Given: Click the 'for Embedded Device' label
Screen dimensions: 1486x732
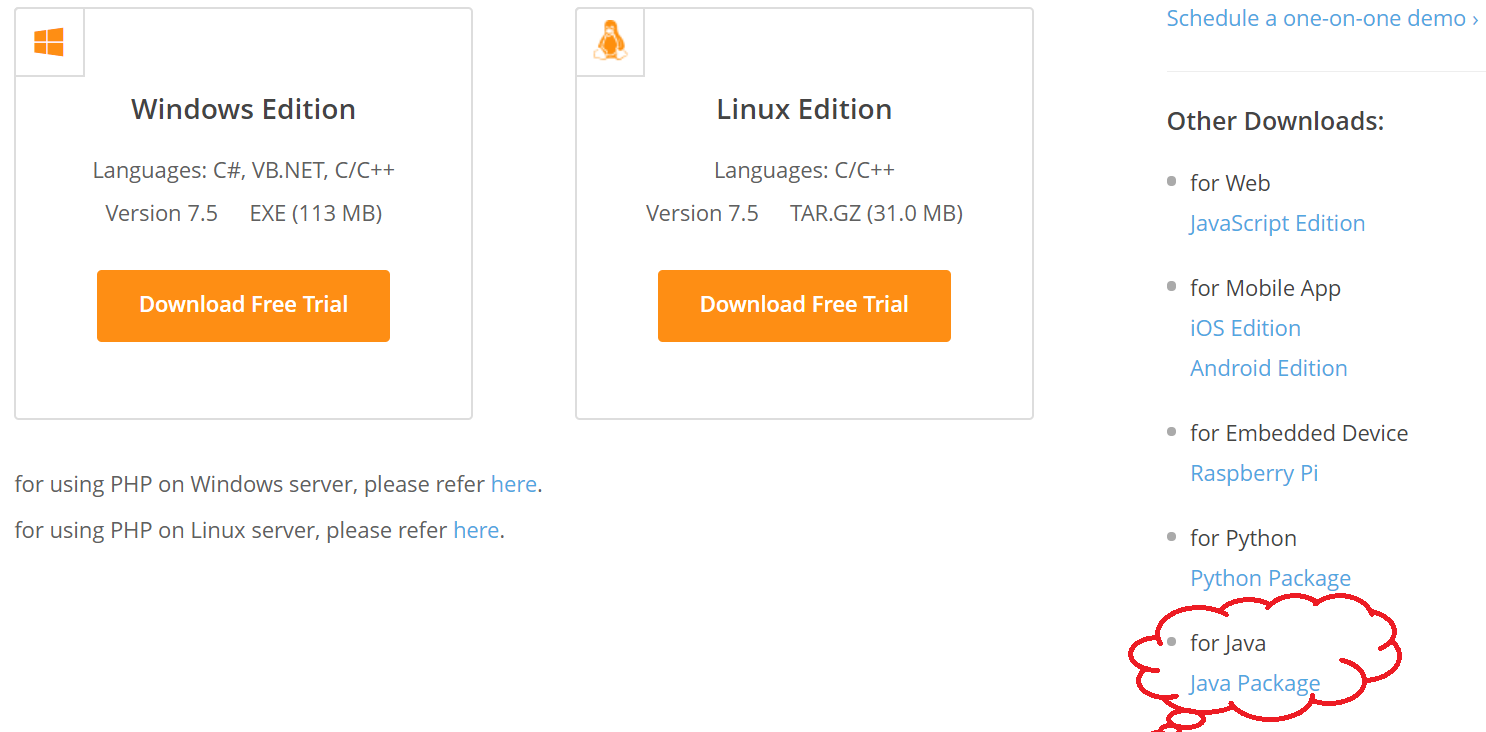Looking at the screenshot, I should tap(1298, 433).
